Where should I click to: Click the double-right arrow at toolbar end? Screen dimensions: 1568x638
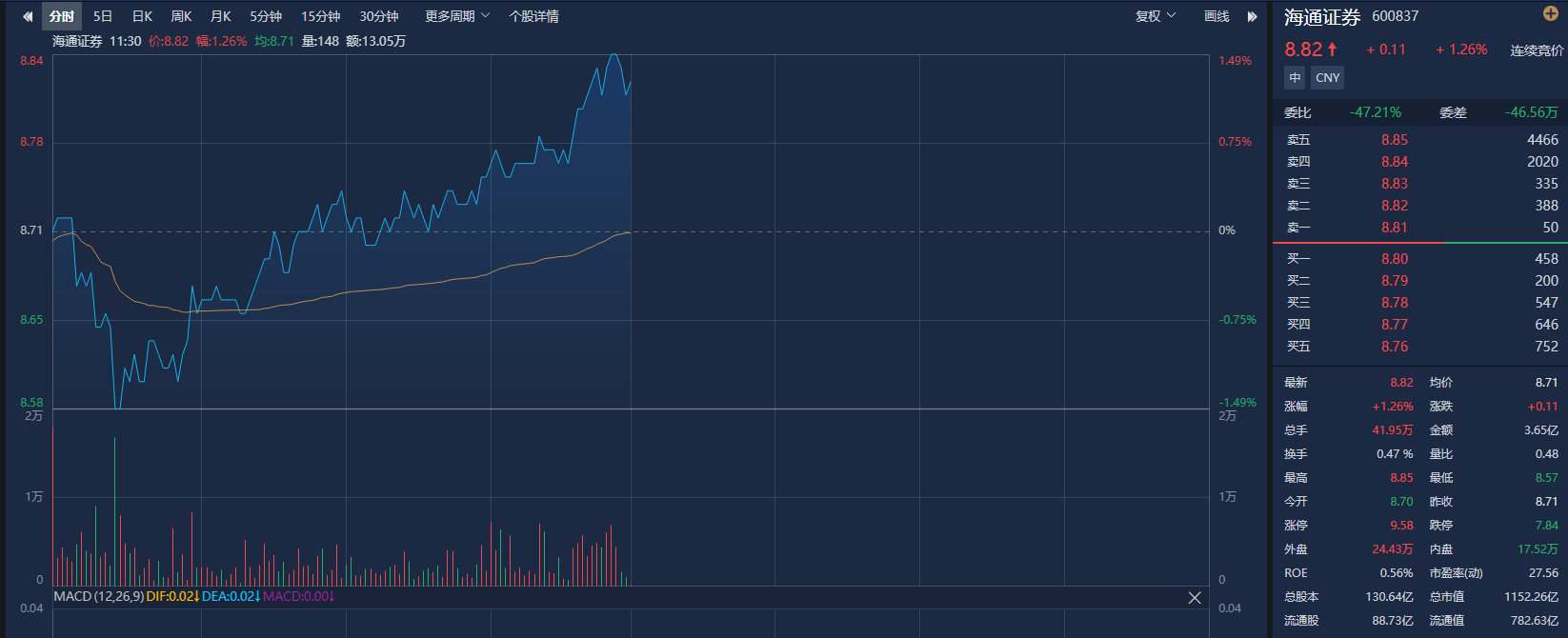click(1253, 16)
